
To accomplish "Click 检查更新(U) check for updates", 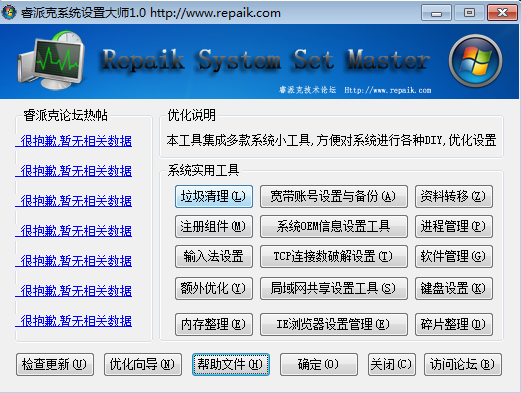I will tap(55, 364).
